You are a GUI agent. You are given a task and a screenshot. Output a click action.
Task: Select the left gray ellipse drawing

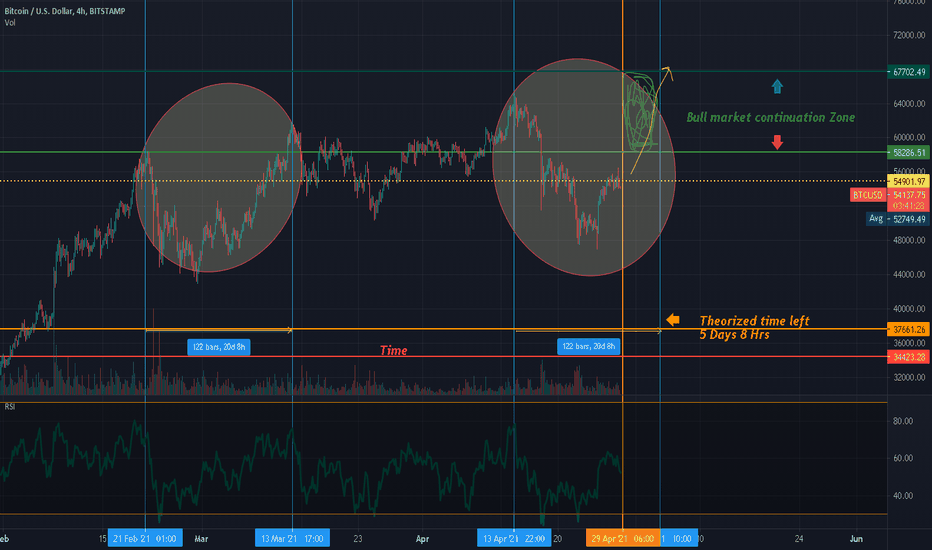(x=219, y=178)
